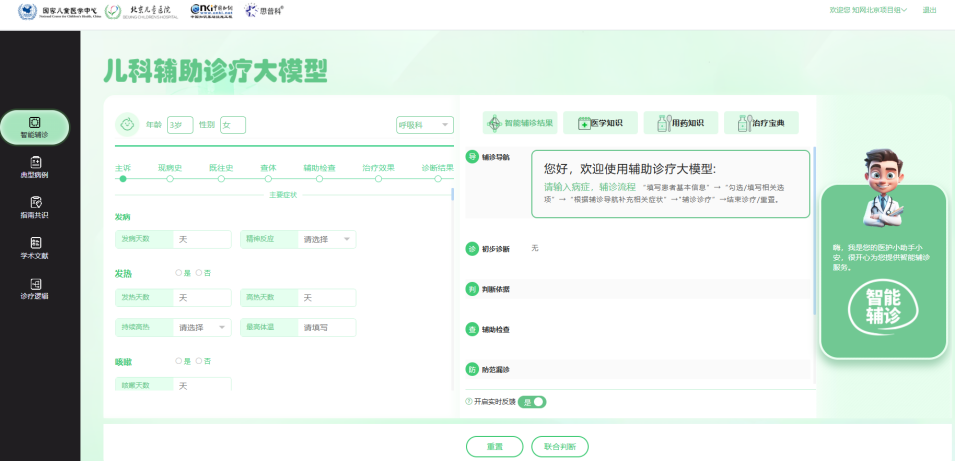Click the 联合判断 button
Viewport: 955px width, 461px height.
tap(559, 446)
